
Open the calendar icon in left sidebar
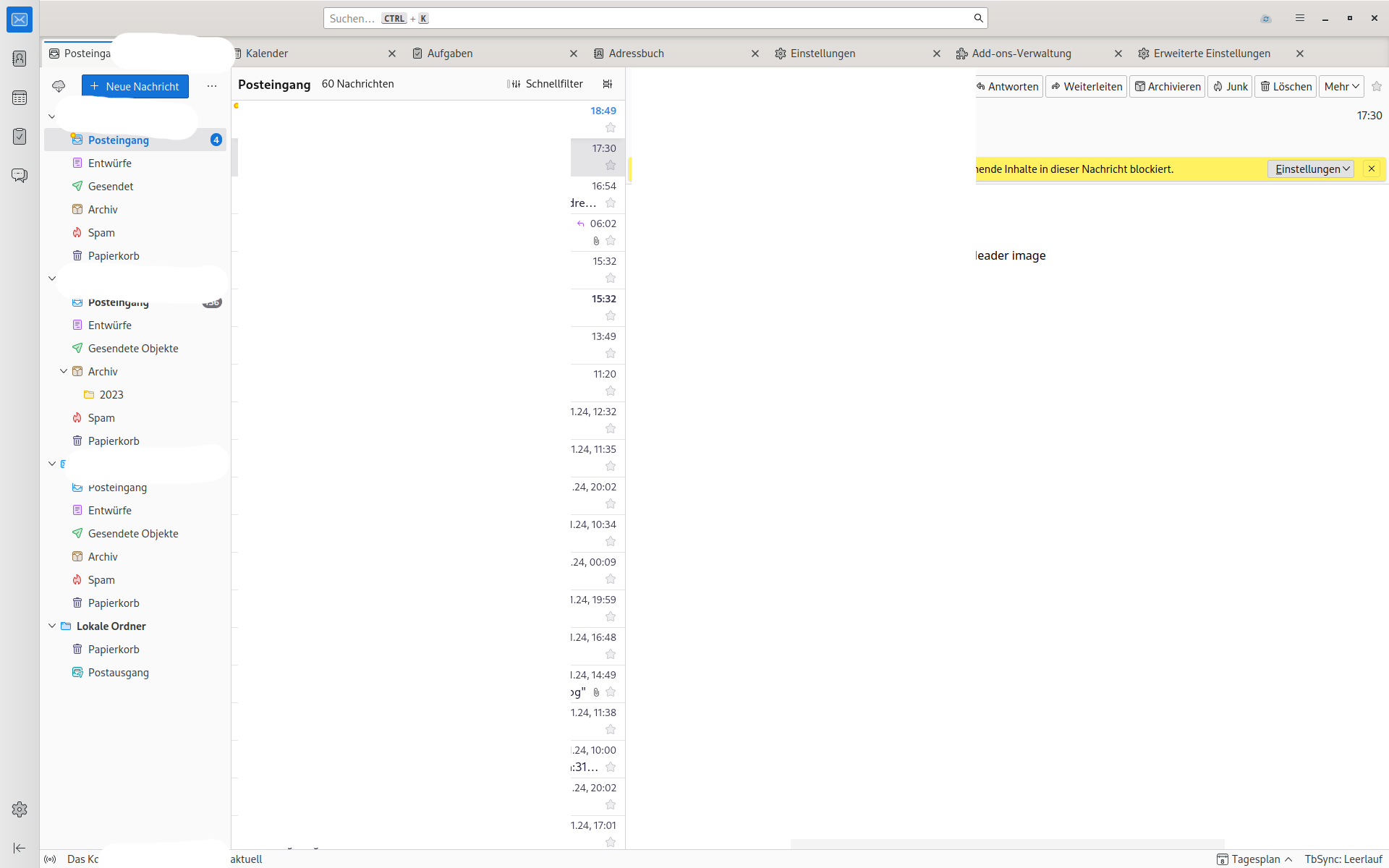pos(20,98)
